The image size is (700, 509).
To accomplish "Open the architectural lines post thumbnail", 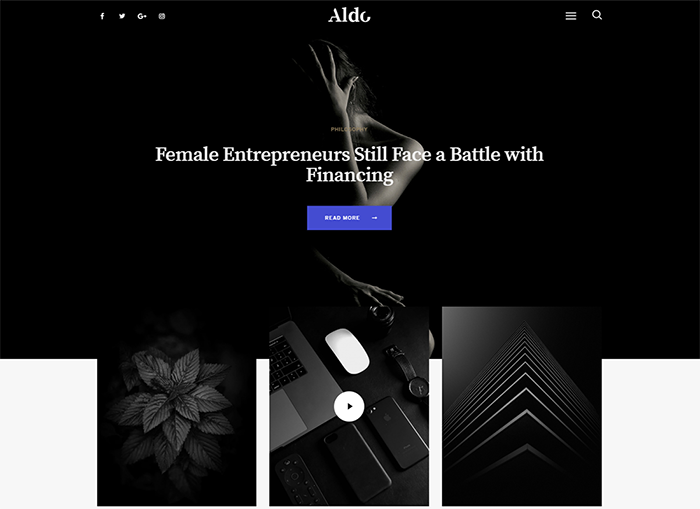I will [x=522, y=407].
